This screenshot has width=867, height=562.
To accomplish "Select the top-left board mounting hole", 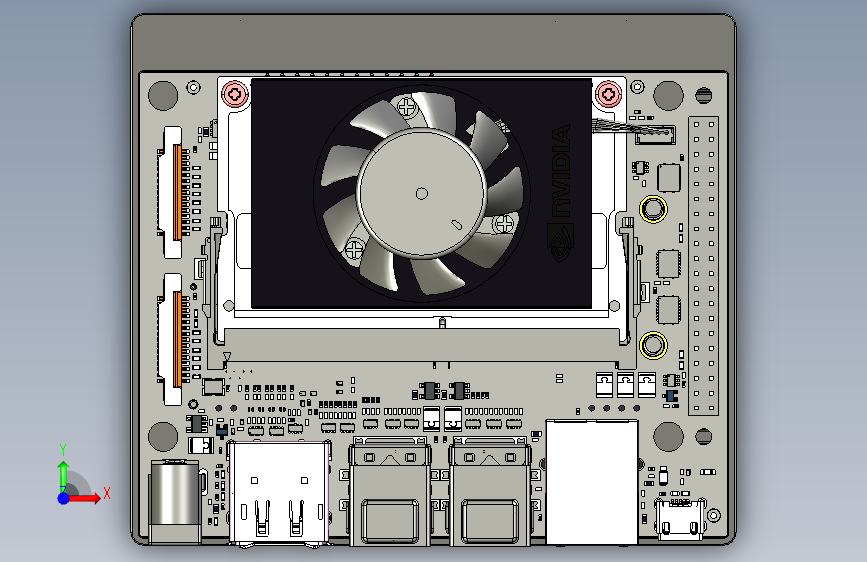I will (x=163, y=95).
